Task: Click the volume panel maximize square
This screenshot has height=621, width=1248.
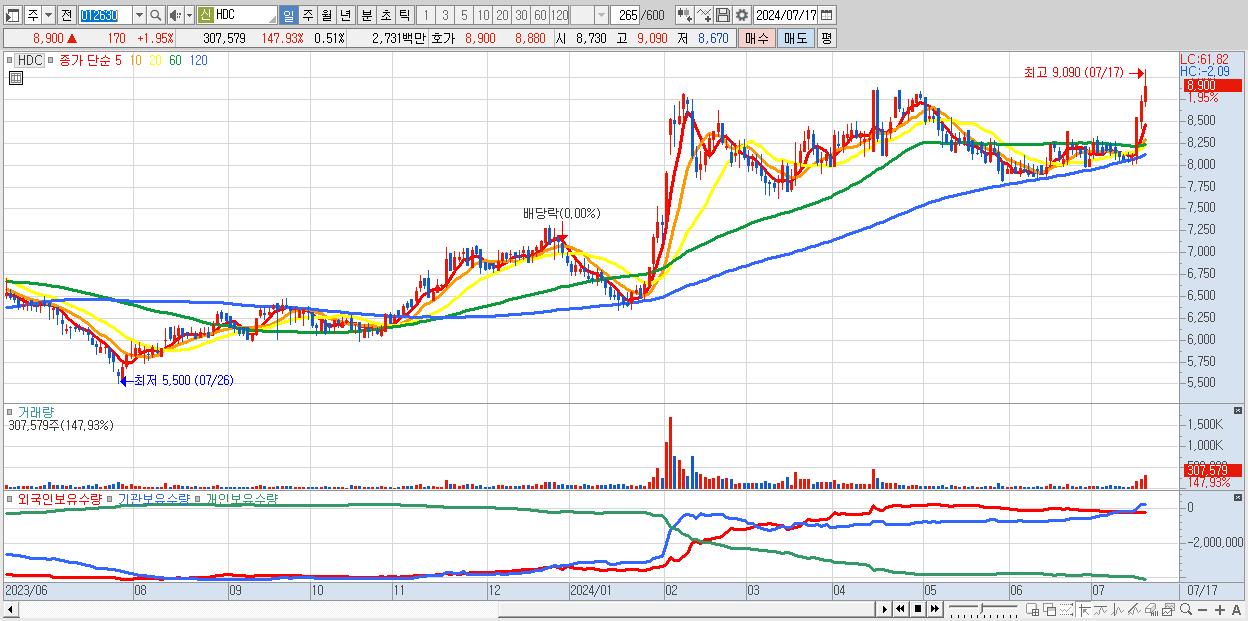Action: point(1240,411)
